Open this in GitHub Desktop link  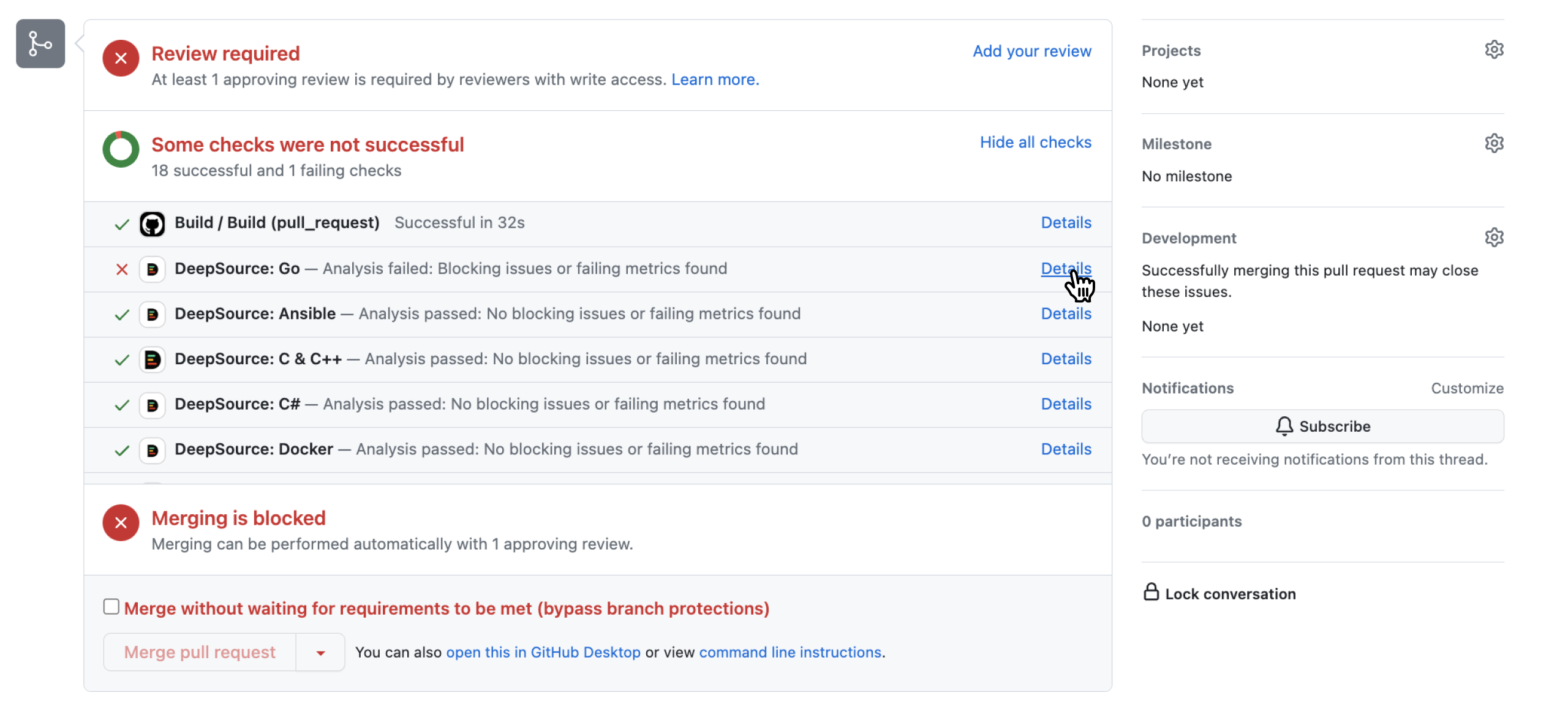(x=543, y=653)
